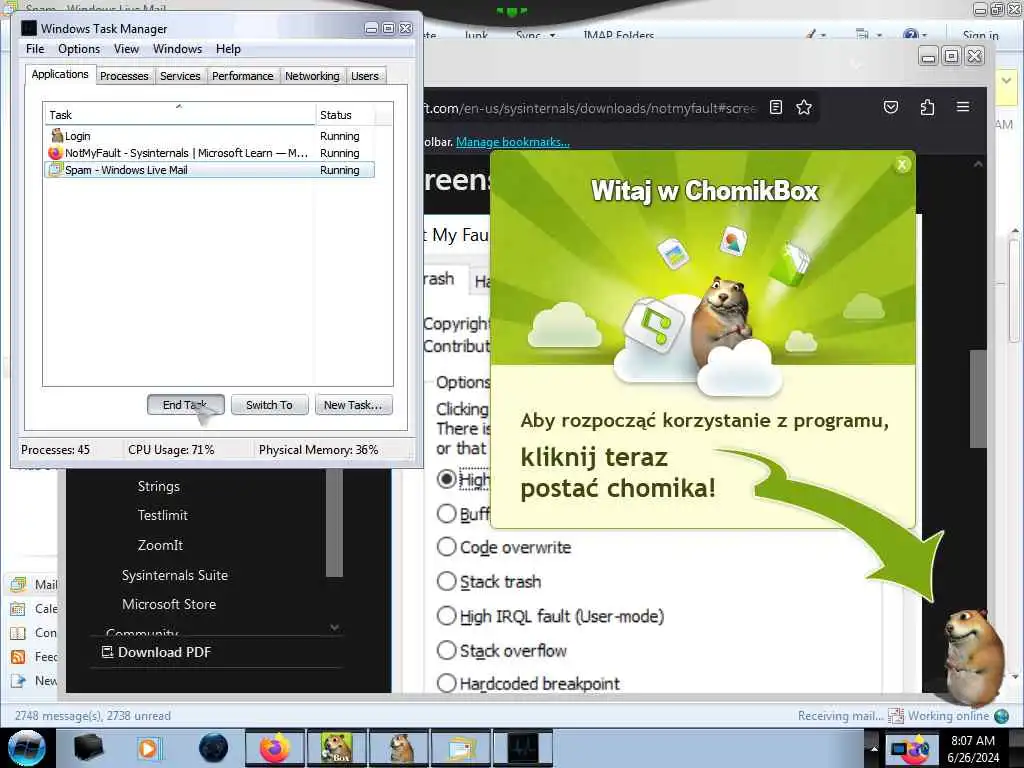Click the Receiving mail status icon

896,716
